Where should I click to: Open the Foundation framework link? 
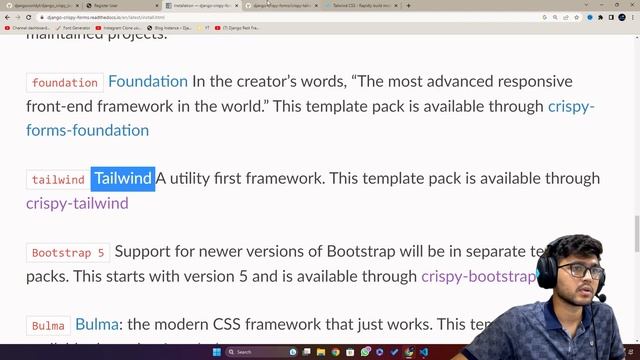pyautogui.click(x=148, y=82)
